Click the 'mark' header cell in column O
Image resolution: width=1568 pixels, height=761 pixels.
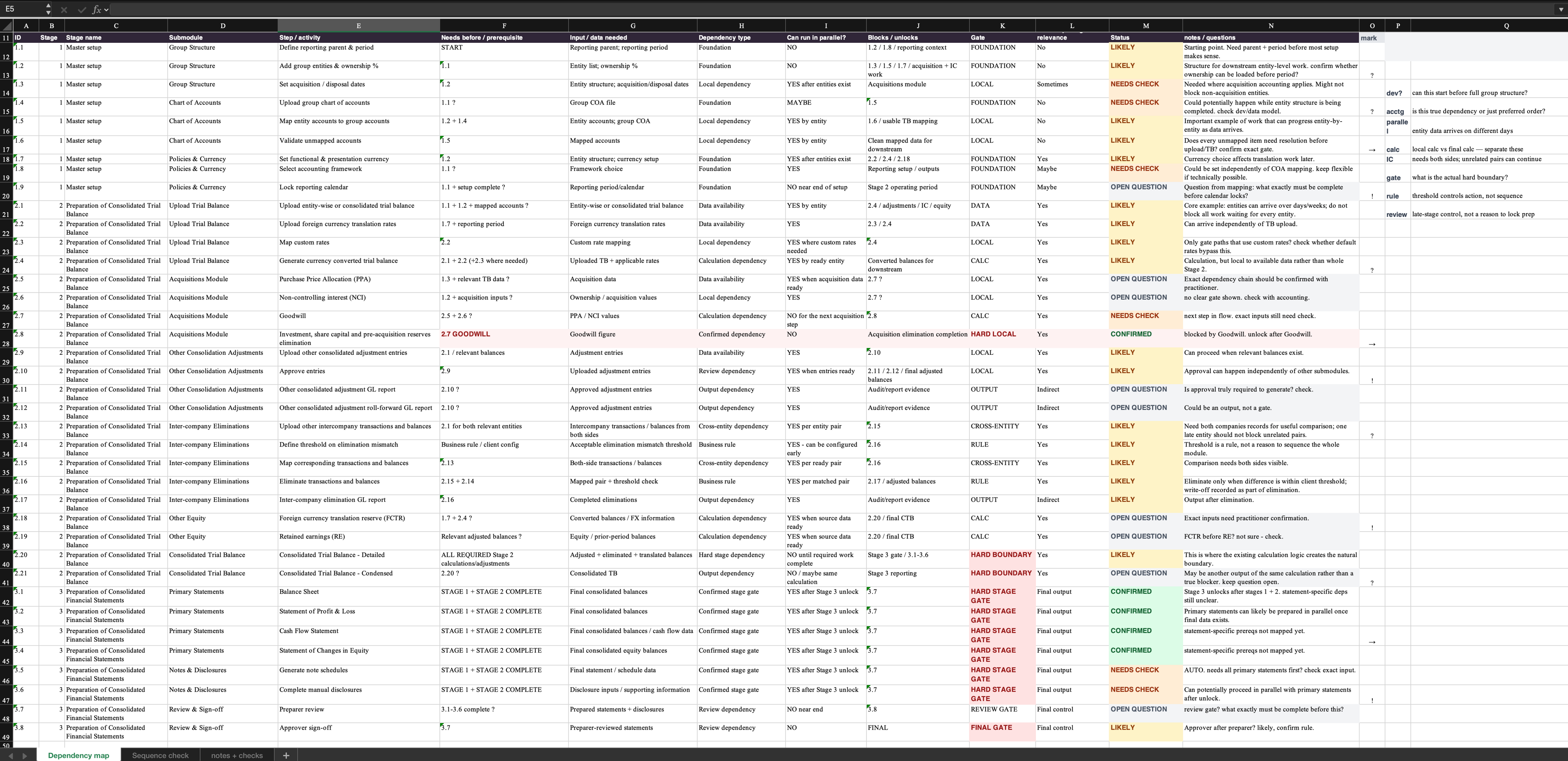[x=1372, y=38]
